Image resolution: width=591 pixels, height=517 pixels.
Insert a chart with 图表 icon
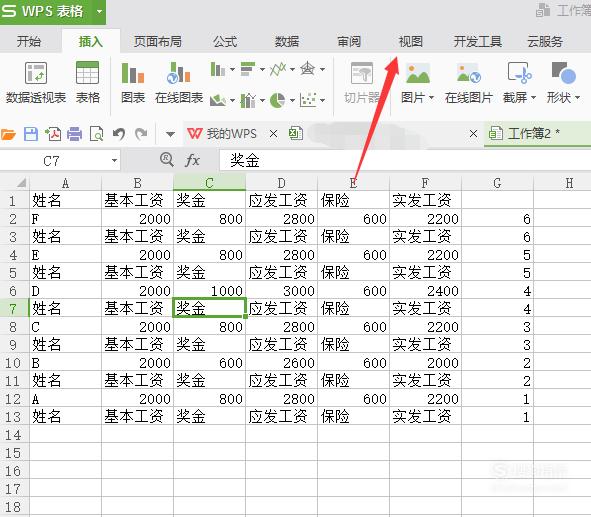133,73
